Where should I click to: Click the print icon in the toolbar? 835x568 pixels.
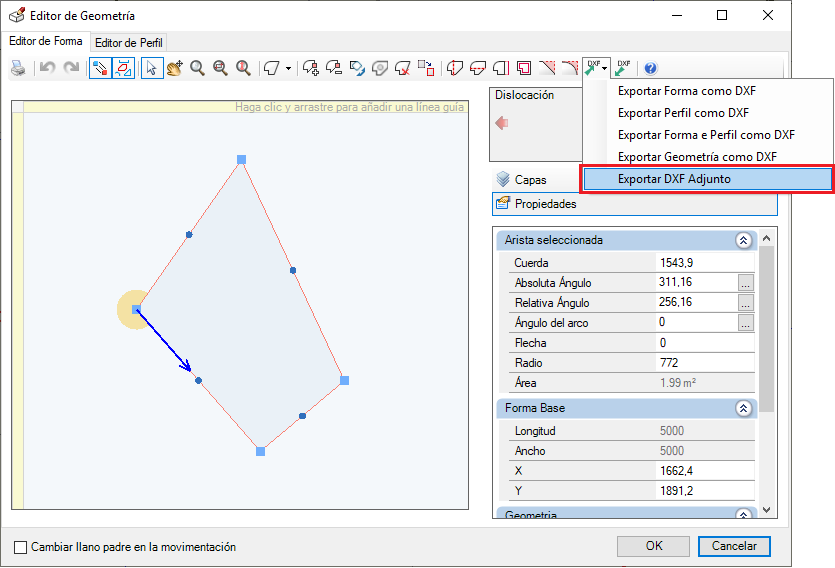coord(19,68)
